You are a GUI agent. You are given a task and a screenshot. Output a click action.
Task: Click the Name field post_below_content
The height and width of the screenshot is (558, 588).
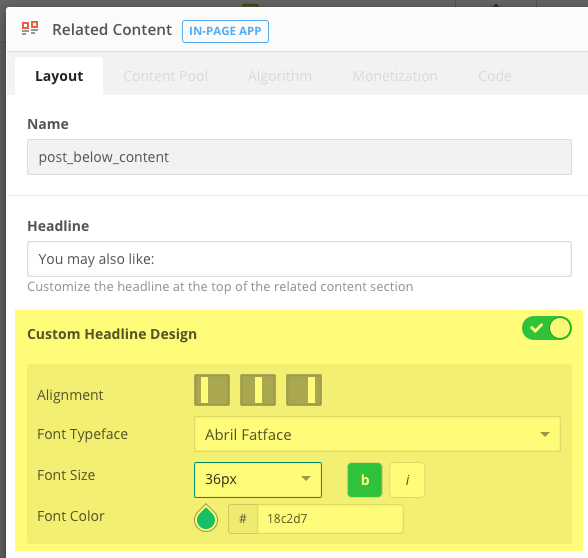[299, 157]
